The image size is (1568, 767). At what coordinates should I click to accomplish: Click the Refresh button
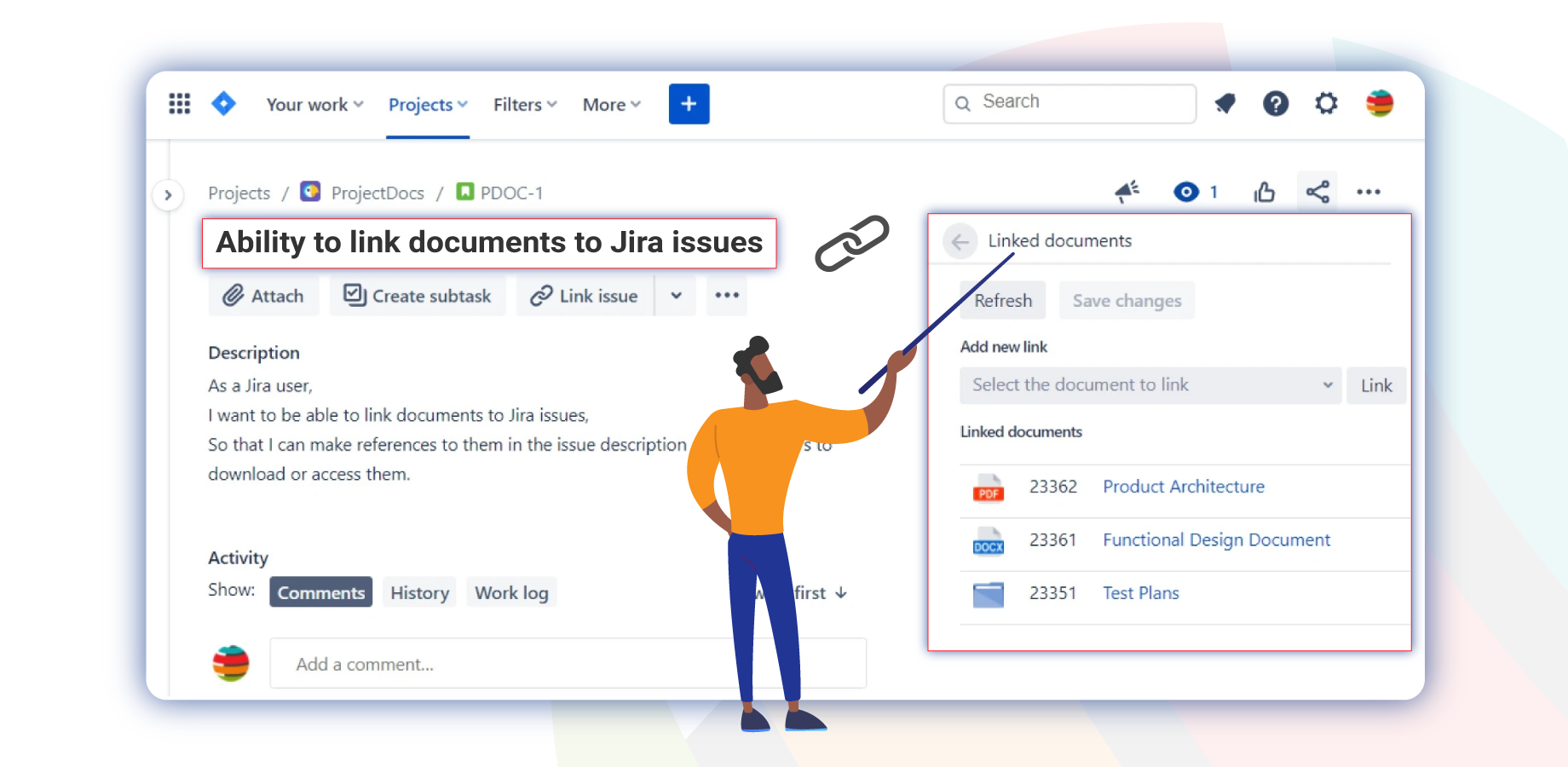[x=1003, y=301]
